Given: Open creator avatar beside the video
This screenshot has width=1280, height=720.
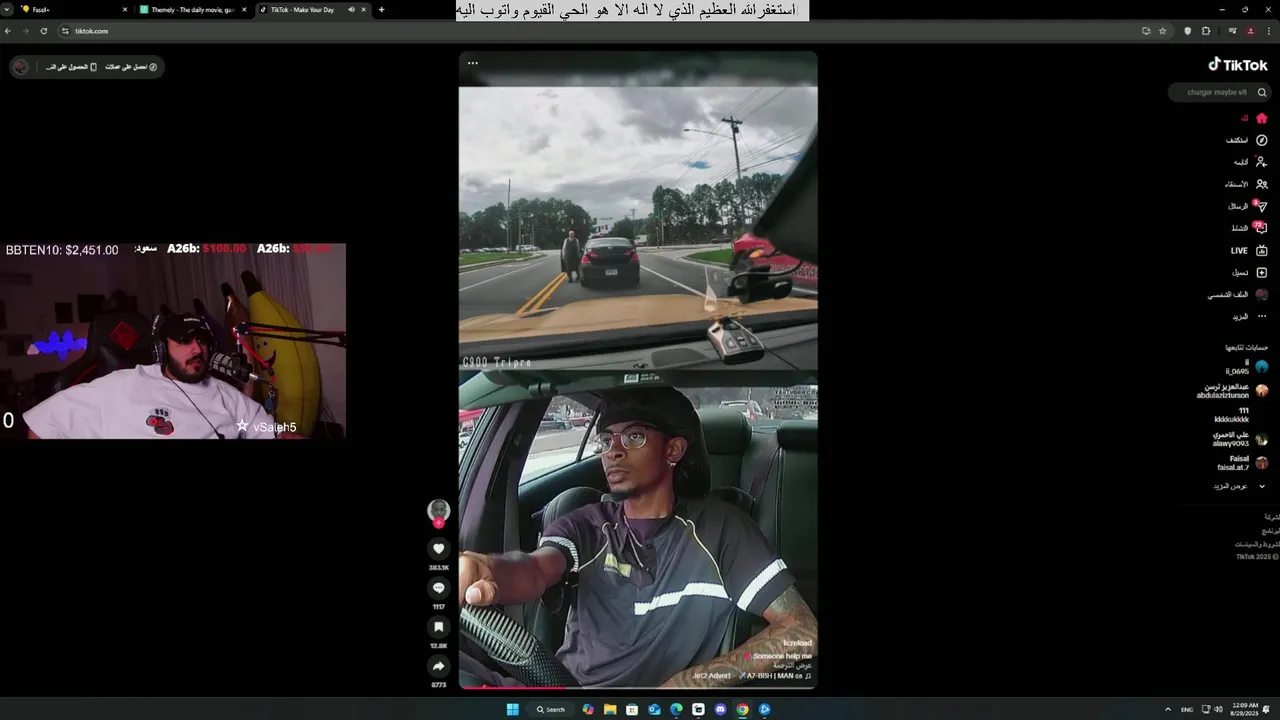Looking at the screenshot, I should pyautogui.click(x=438, y=510).
